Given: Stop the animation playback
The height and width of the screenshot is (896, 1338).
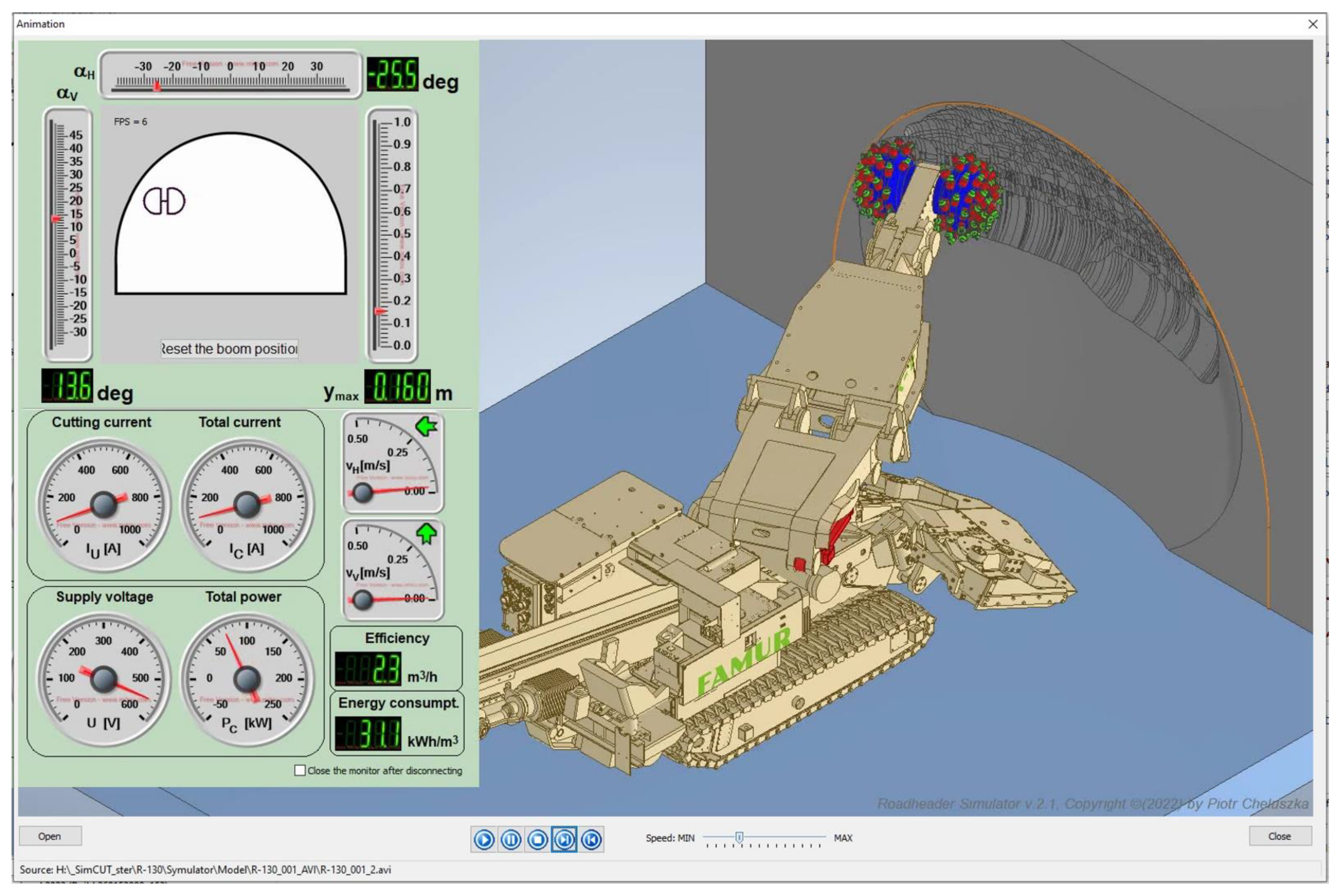Looking at the screenshot, I should tap(537, 839).
